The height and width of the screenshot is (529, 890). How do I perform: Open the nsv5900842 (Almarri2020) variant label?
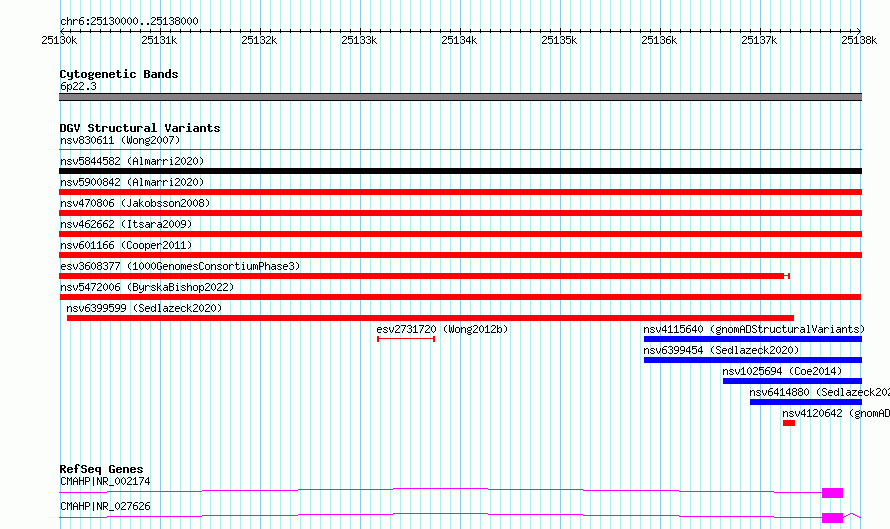click(132, 182)
